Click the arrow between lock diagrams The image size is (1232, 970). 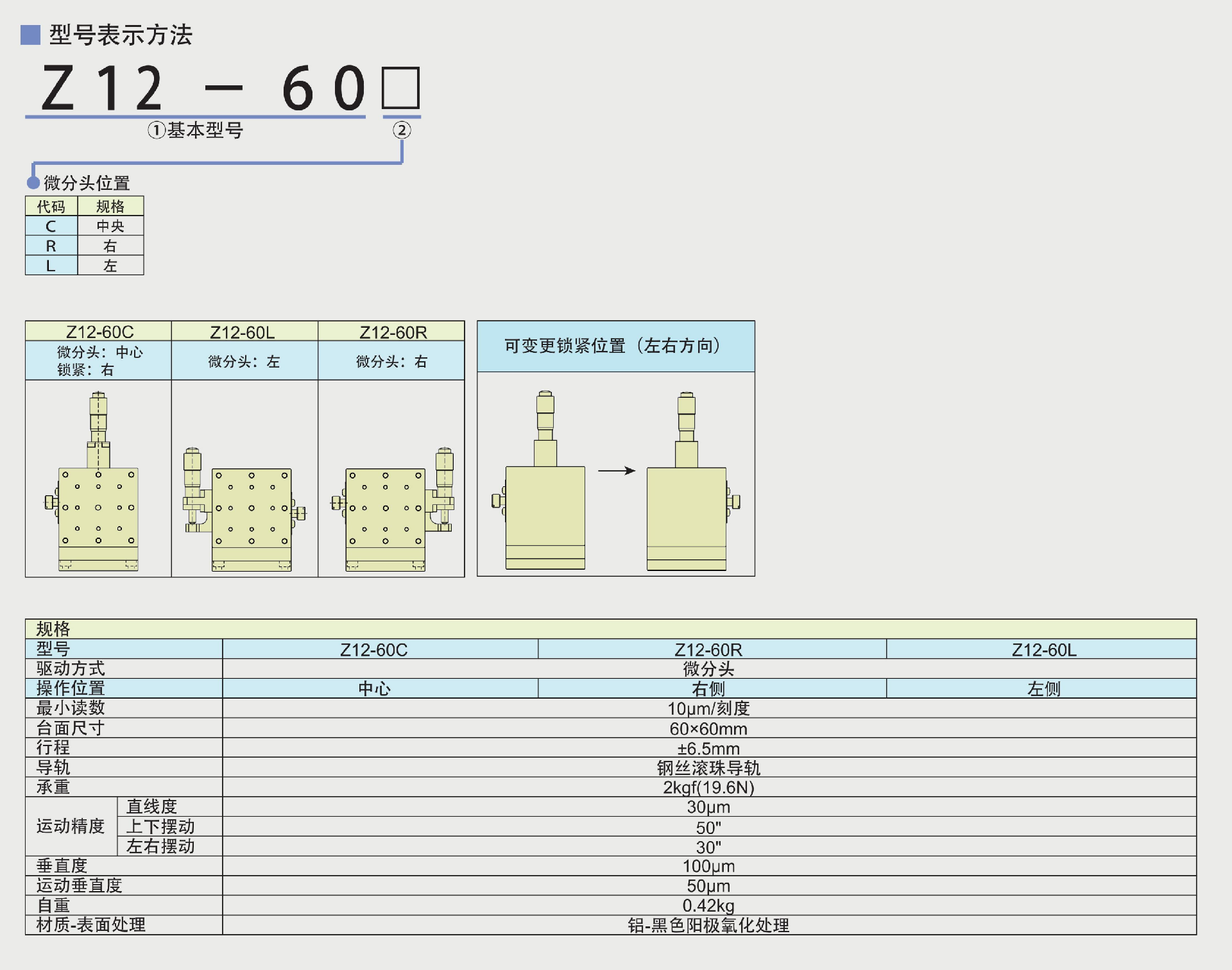pyautogui.click(x=616, y=471)
